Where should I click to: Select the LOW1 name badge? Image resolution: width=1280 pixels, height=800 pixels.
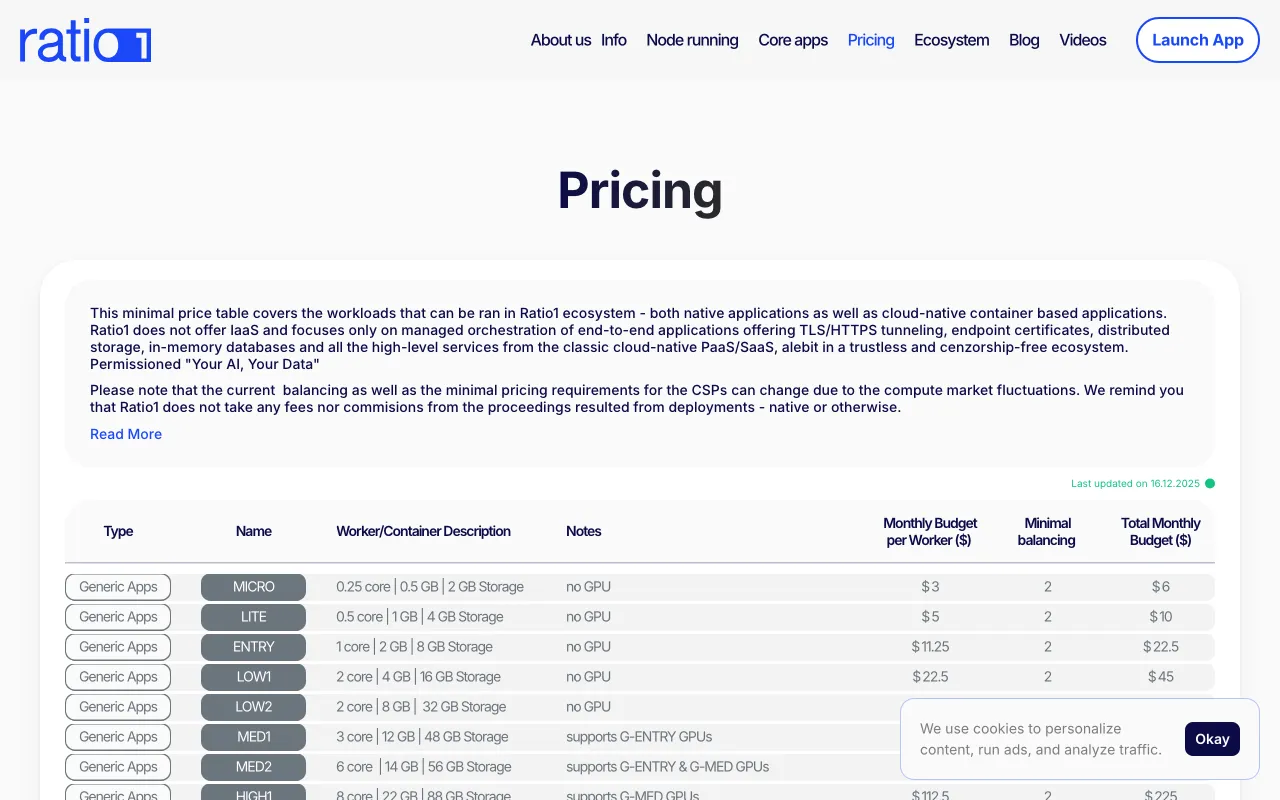pyautogui.click(x=253, y=677)
